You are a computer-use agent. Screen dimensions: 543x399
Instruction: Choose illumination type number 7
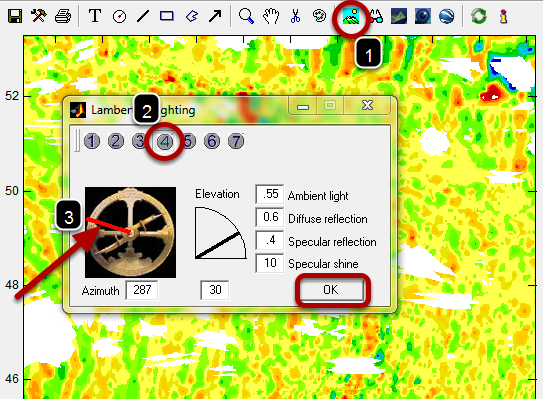(x=236, y=141)
